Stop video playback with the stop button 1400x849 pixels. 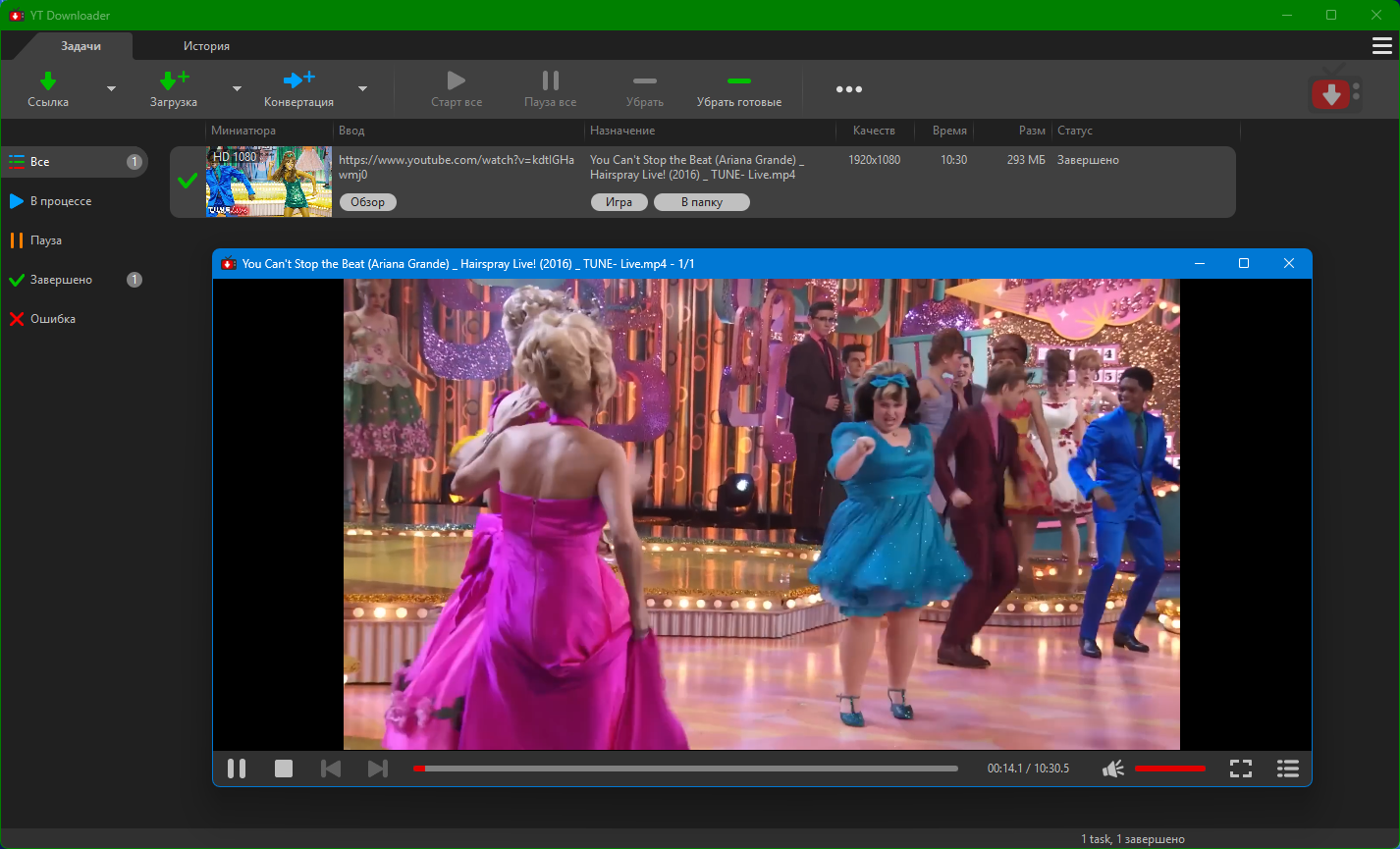click(284, 769)
